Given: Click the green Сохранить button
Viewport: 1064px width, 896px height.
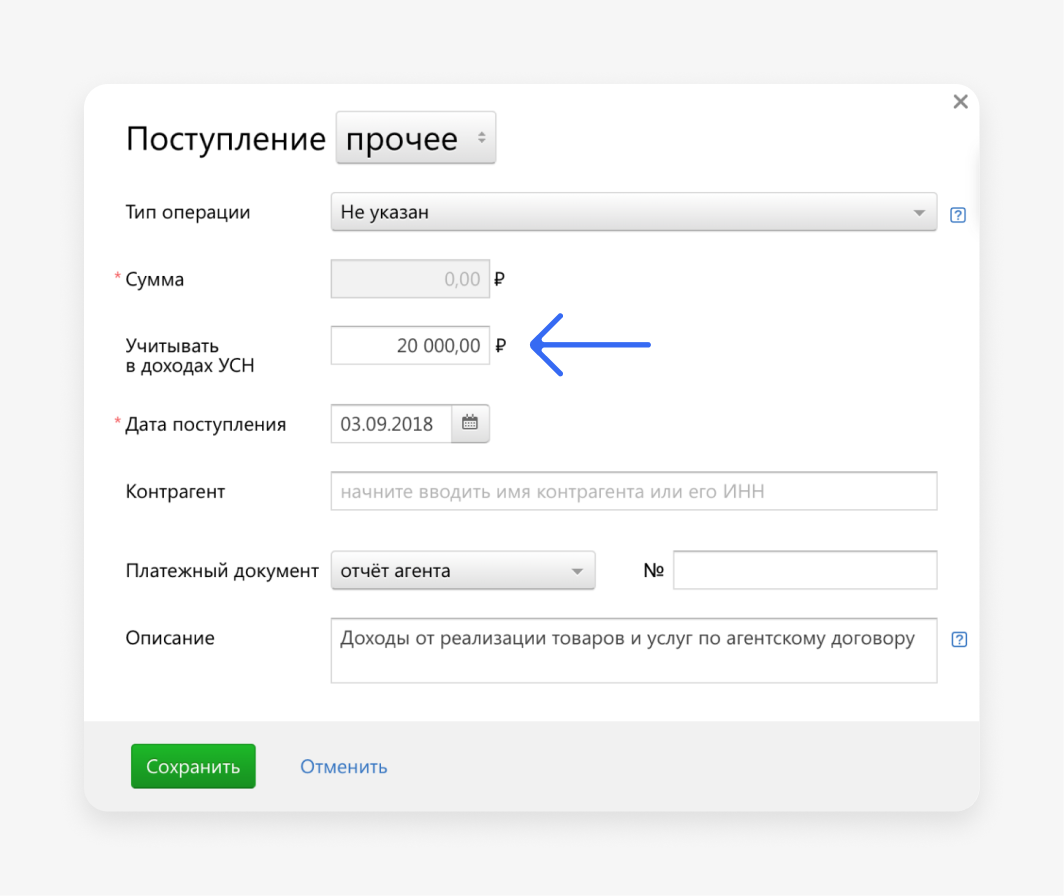Looking at the screenshot, I should (193, 766).
